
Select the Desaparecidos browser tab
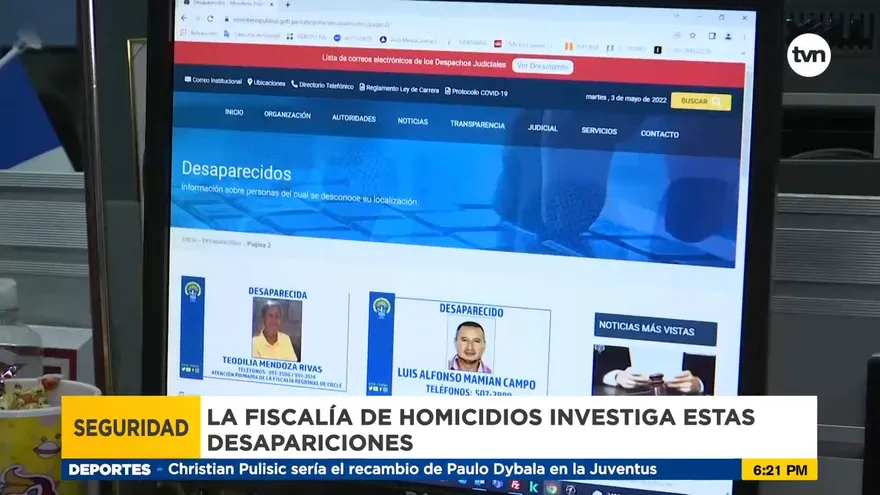pos(228,3)
